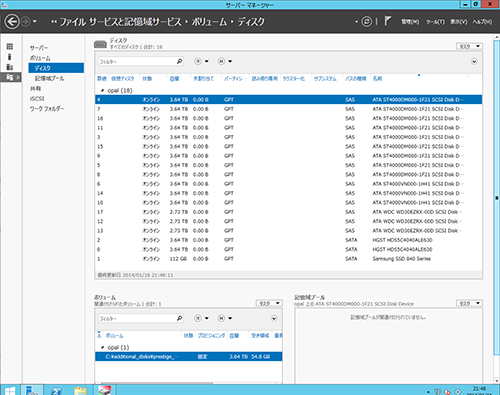Select disk 2 HGST SATA row
Screen dimensions: 500x395
pyautogui.click(x=289, y=240)
